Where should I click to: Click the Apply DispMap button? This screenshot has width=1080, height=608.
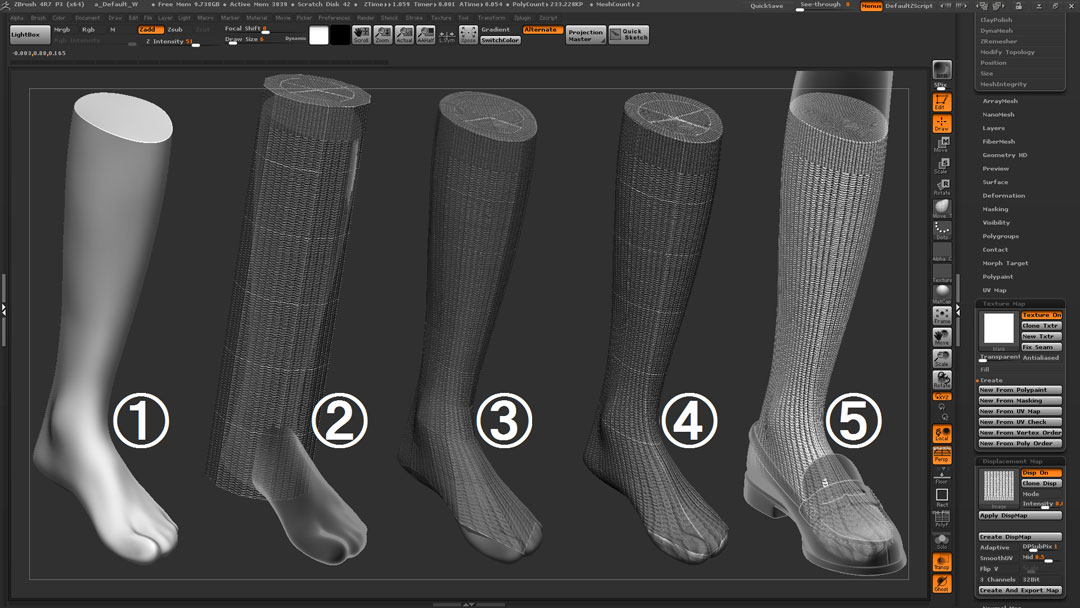coord(1020,515)
